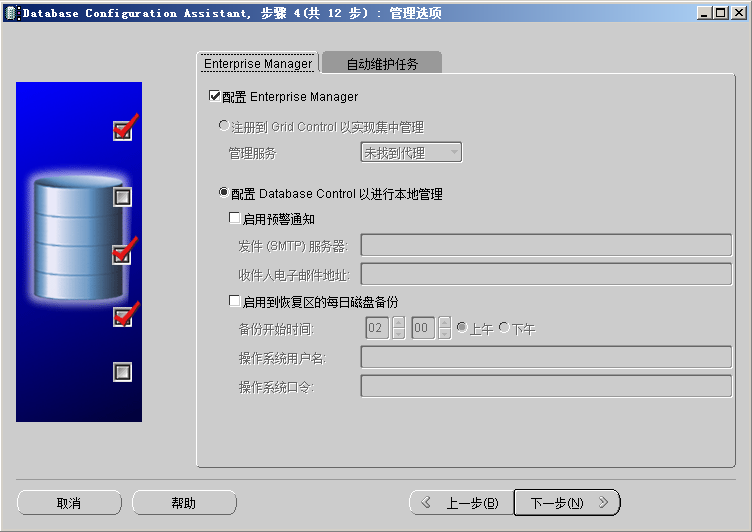Uncheck 配置 Enterprise Manager checkbox
Viewport: 752px width, 532px height.
coord(214,96)
